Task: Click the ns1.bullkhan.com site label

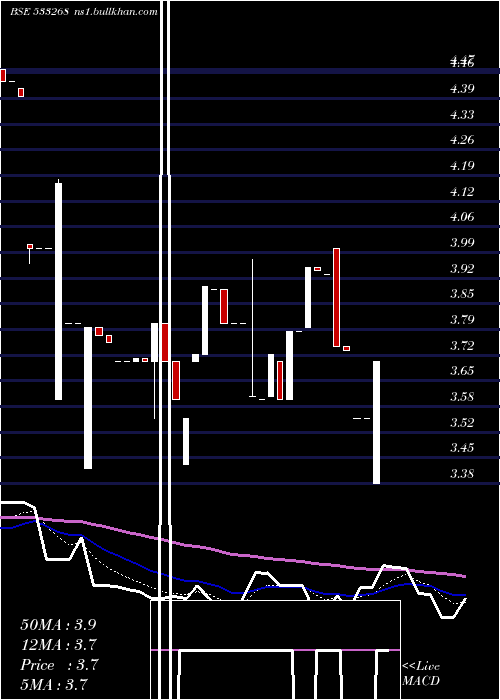Action: coord(115,12)
